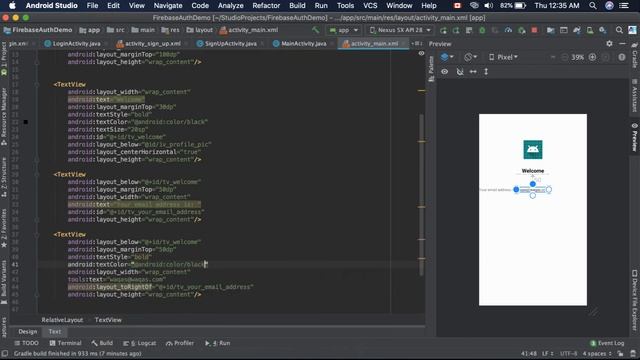The width and height of the screenshot is (640, 360).
Task: Click the preview warnings info icon
Action: (x=622, y=57)
